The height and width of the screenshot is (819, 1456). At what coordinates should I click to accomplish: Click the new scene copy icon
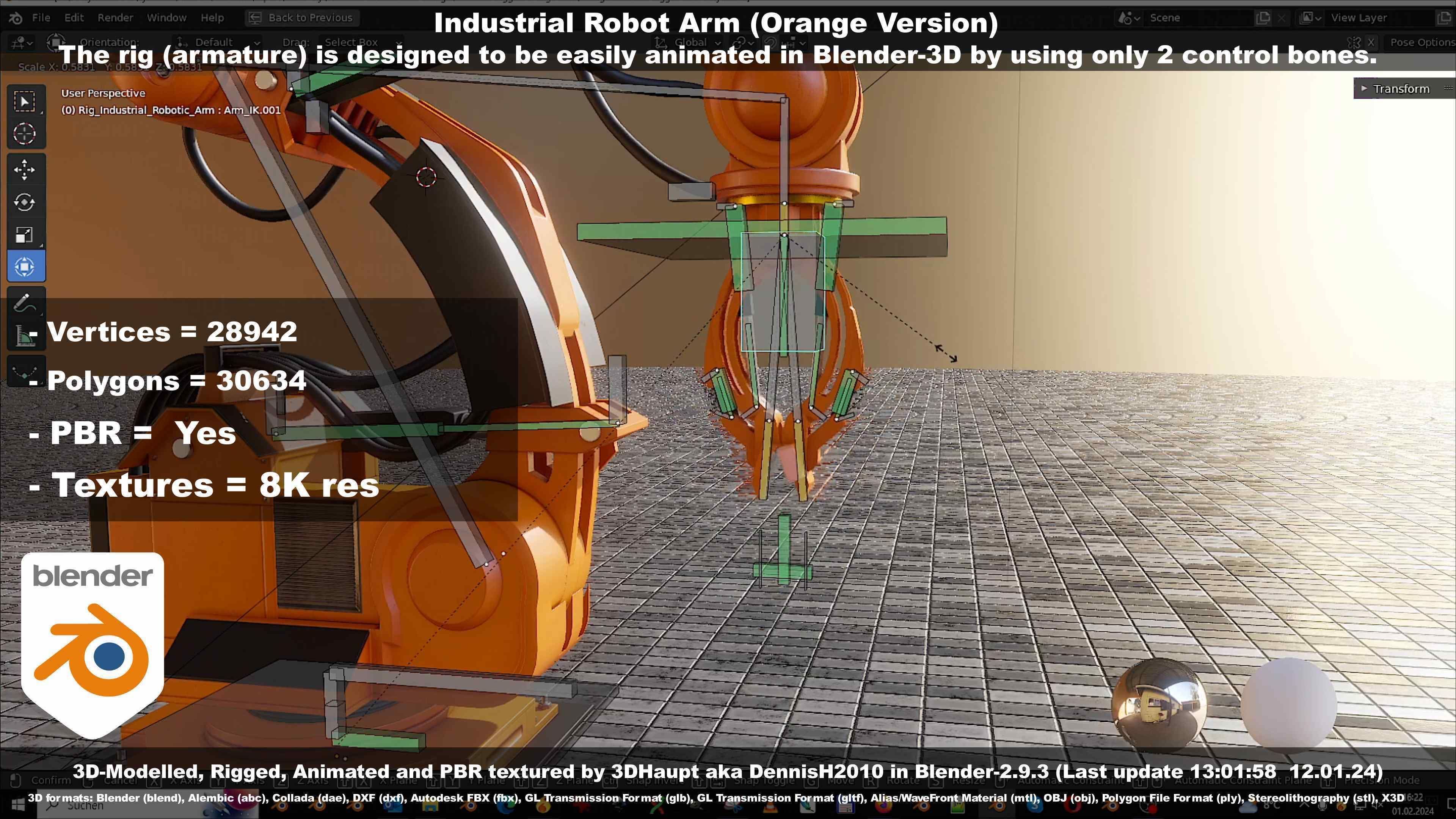click(1263, 17)
